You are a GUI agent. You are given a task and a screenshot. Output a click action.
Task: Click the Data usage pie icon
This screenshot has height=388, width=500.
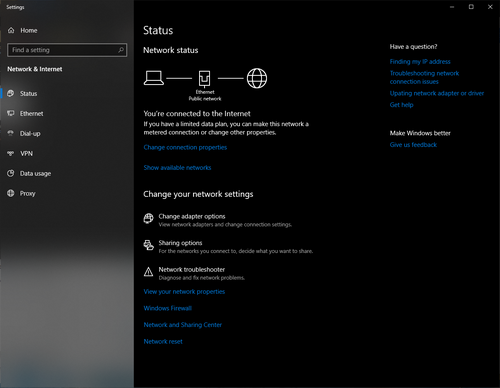(x=11, y=173)
